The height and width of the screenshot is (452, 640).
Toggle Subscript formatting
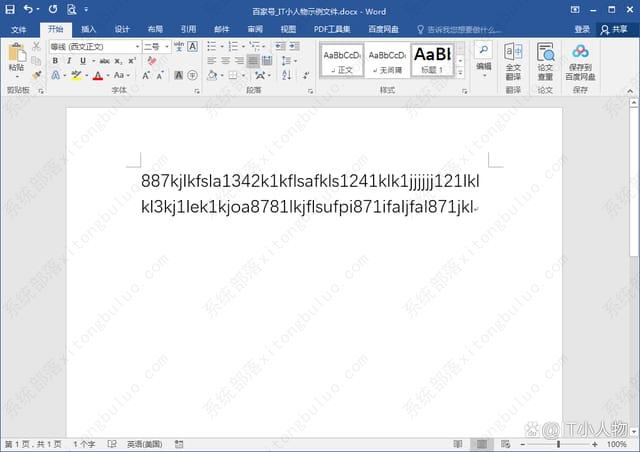point(120,61)
